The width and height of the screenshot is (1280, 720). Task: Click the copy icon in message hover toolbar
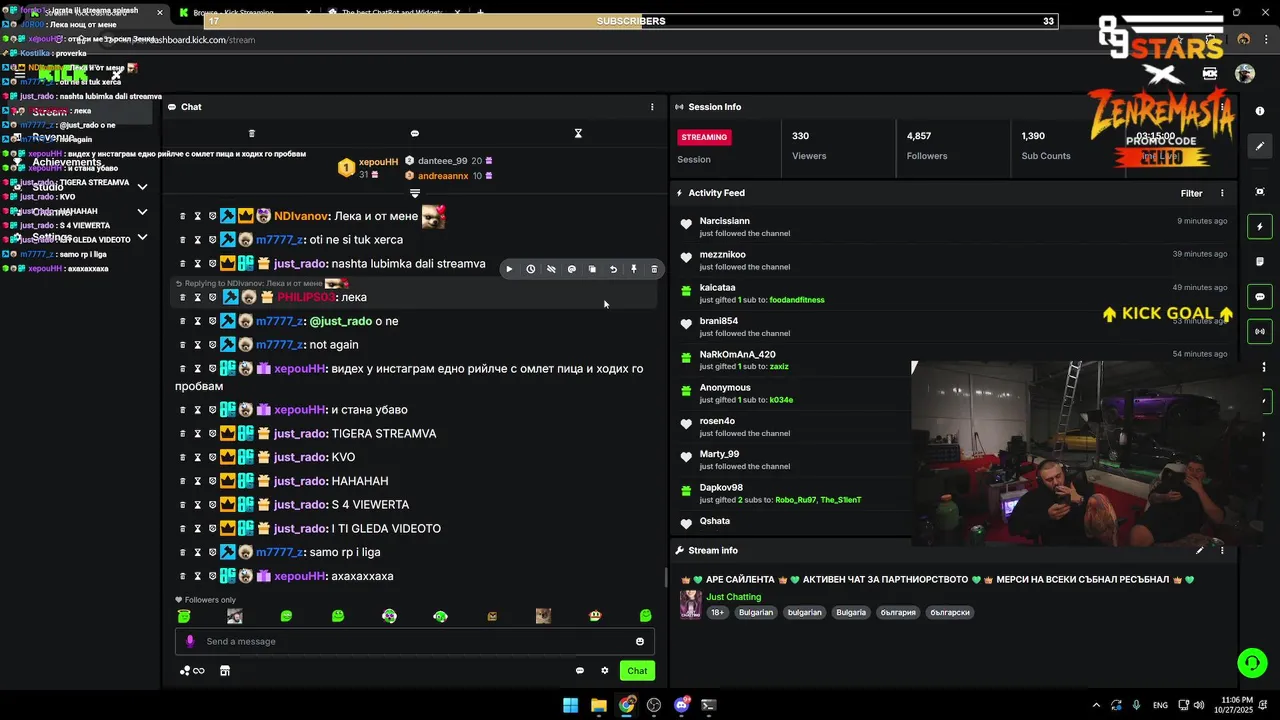click(x=592, y=269)
